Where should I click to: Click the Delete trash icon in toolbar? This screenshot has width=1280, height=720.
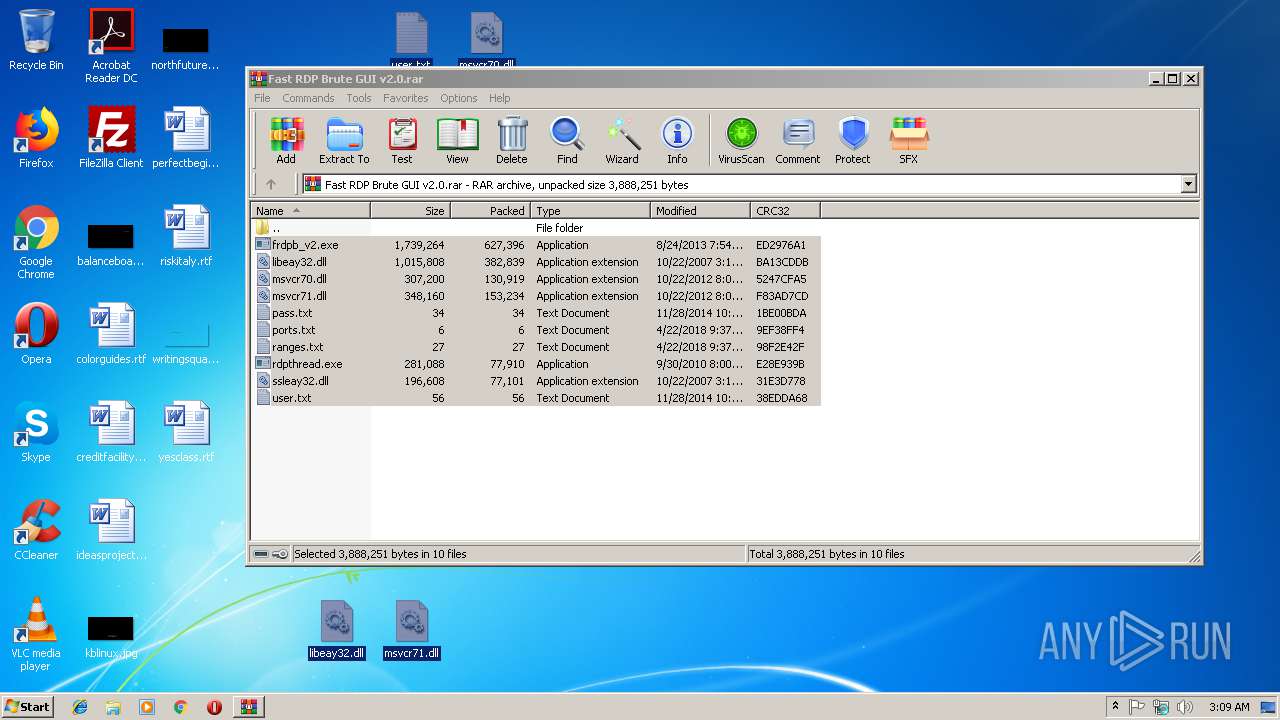(511, 140)
